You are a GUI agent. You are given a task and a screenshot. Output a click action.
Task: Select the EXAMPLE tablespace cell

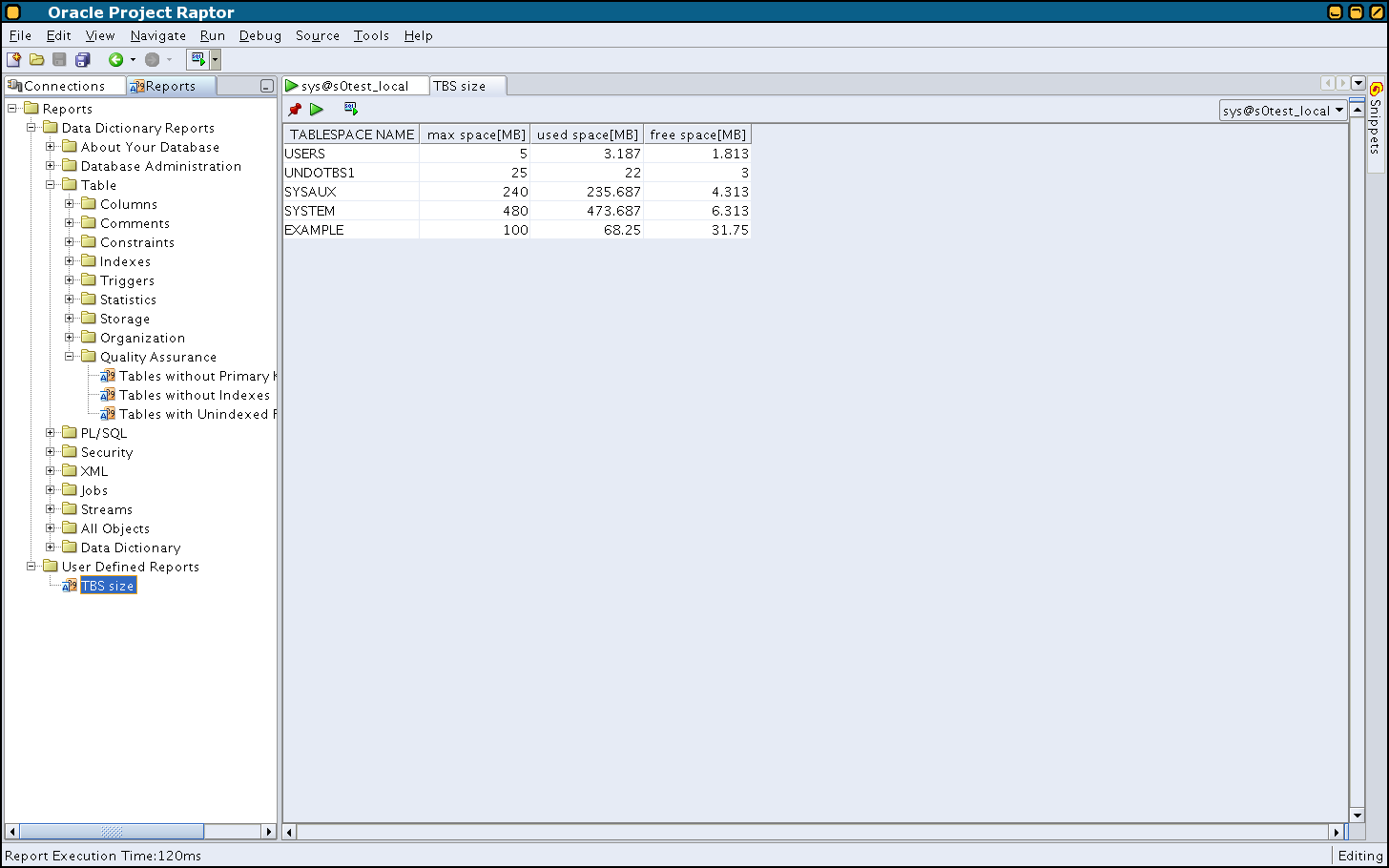352,230
